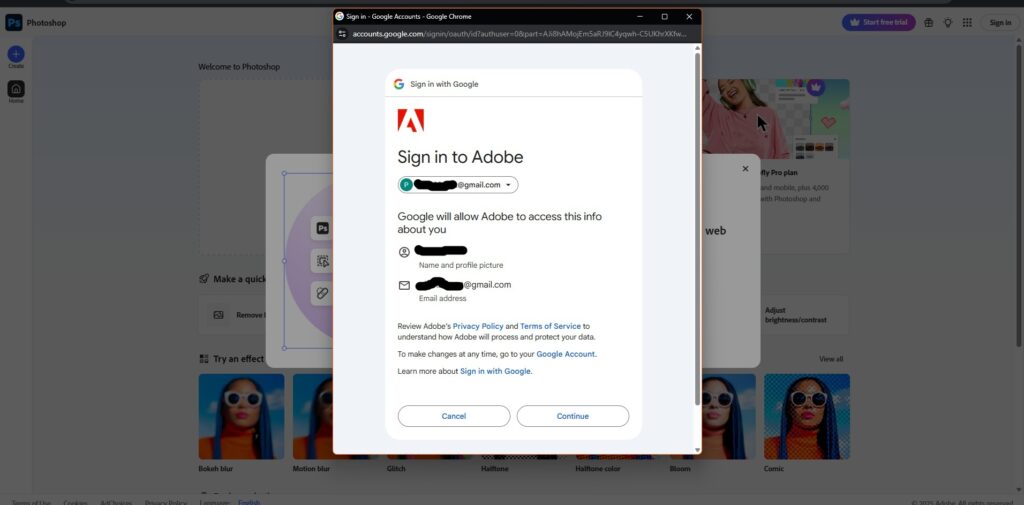Close the promo dialog with the X icon

tap(745, 169)
